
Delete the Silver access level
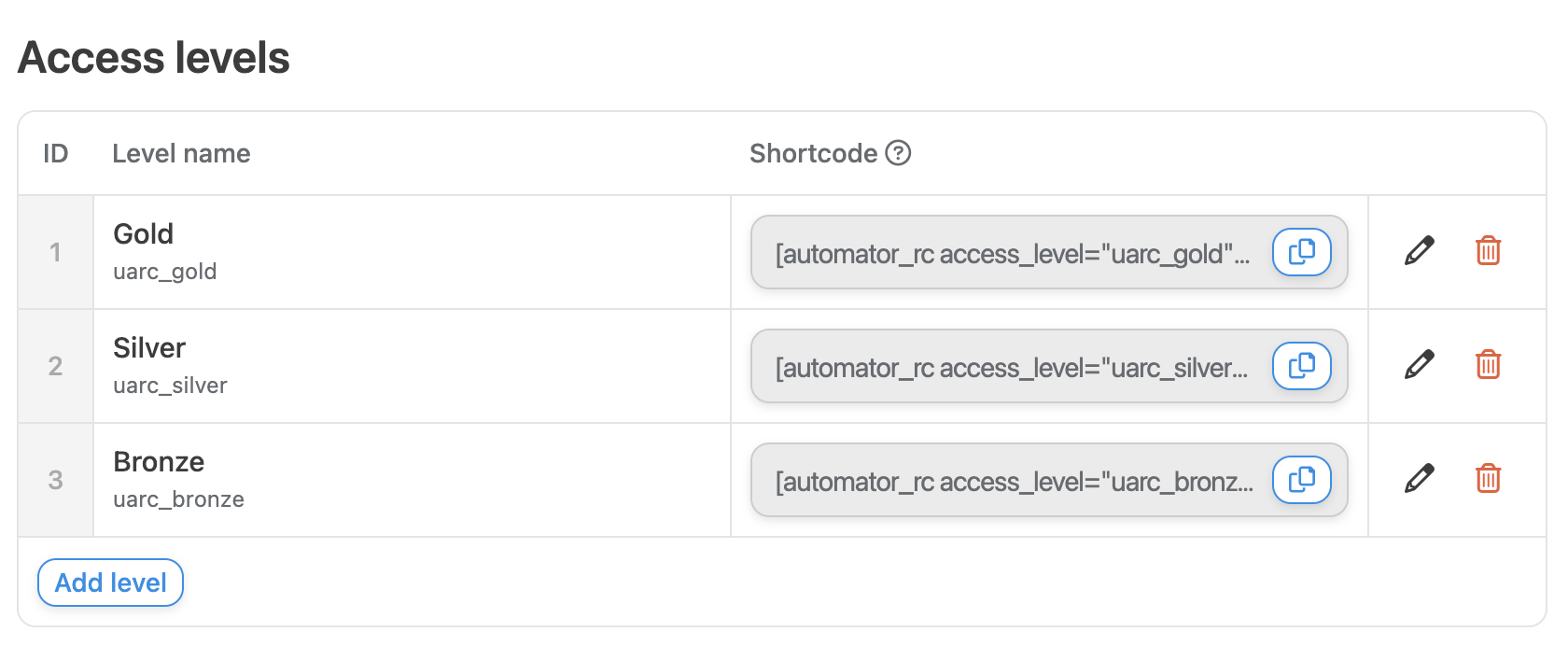[x=1488, y=365]
